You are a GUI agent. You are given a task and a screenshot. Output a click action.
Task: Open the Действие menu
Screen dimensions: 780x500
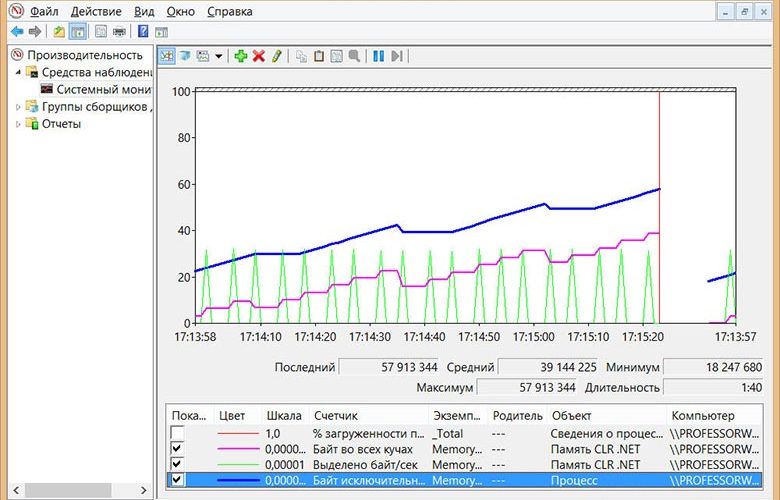coord(96,11)
